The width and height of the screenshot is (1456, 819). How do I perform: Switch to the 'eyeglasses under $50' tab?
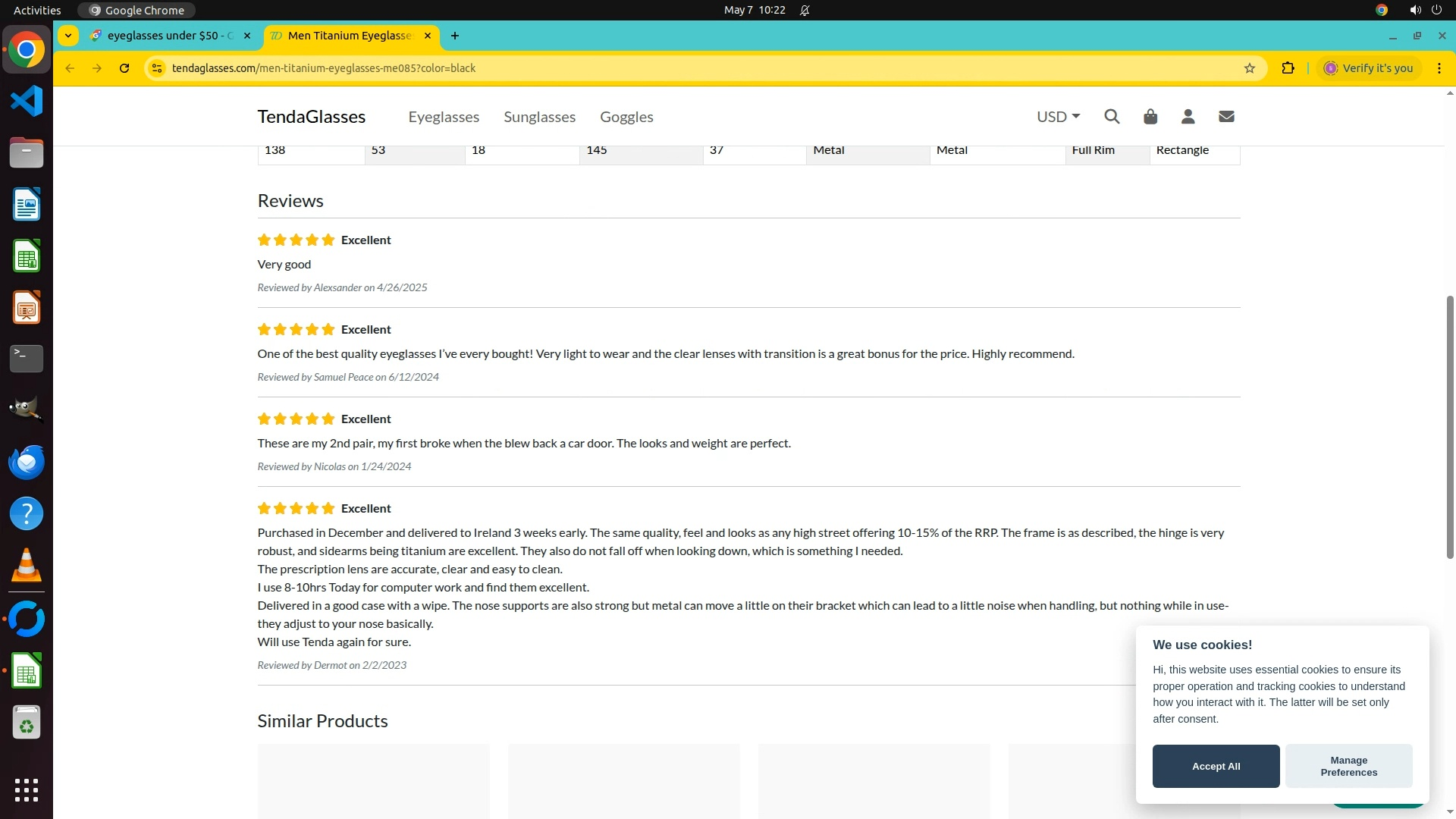[x=169, y=36]
